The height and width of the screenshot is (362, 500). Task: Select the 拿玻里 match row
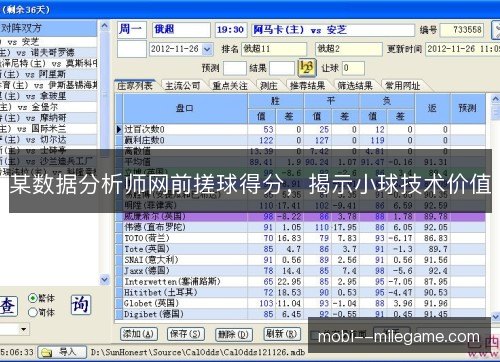[48, 96]
